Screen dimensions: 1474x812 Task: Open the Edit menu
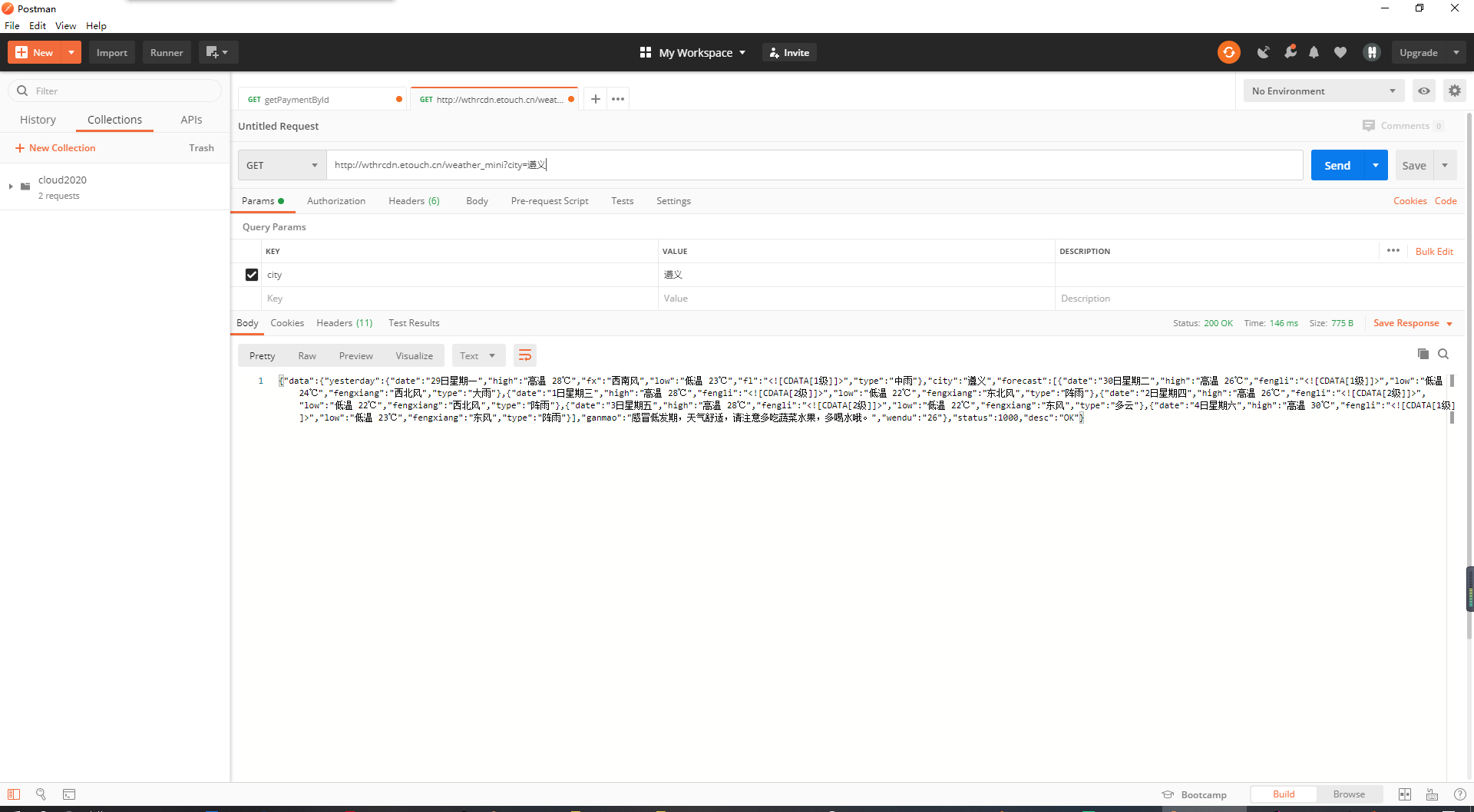[x=38, y=25]
